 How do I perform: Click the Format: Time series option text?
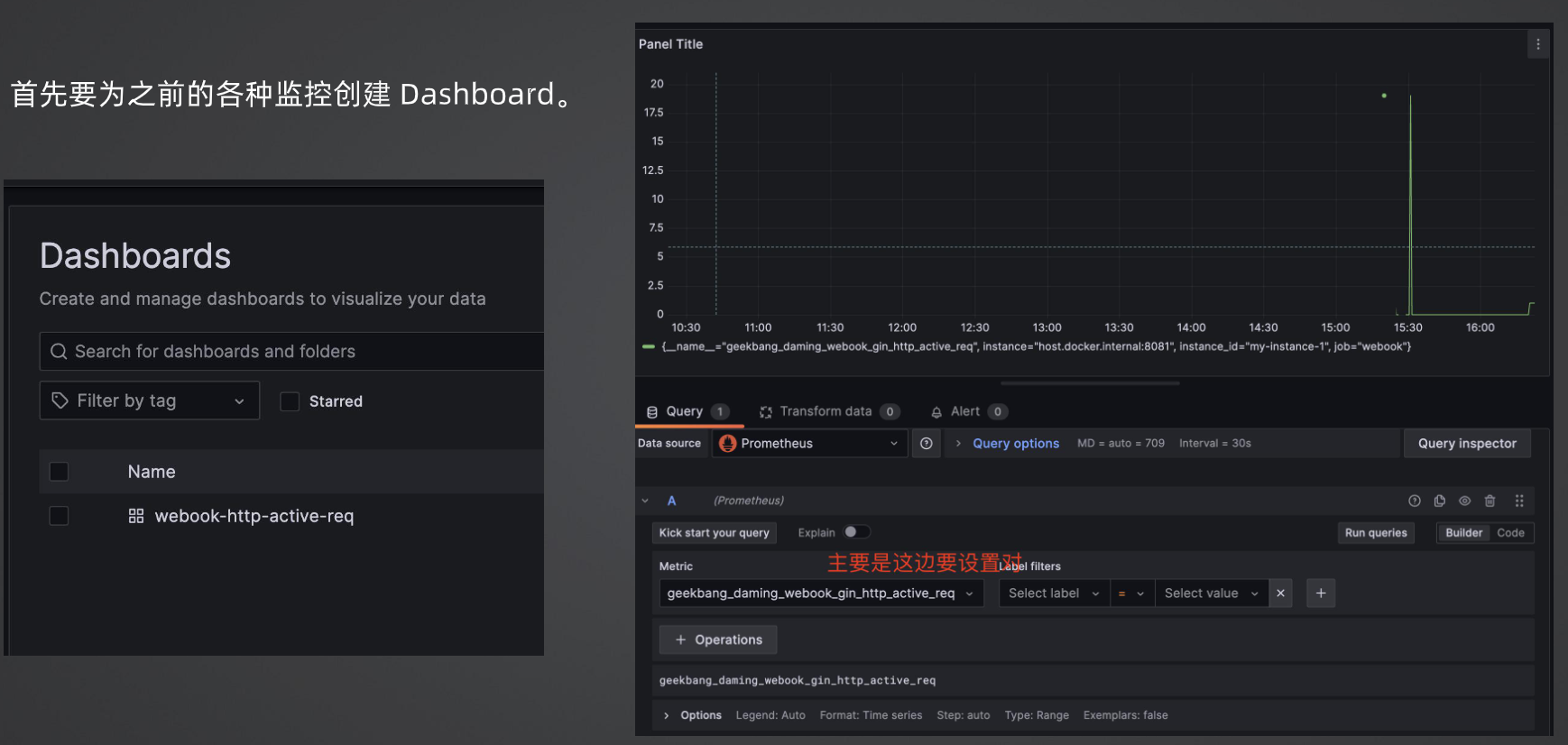(871, 715)
